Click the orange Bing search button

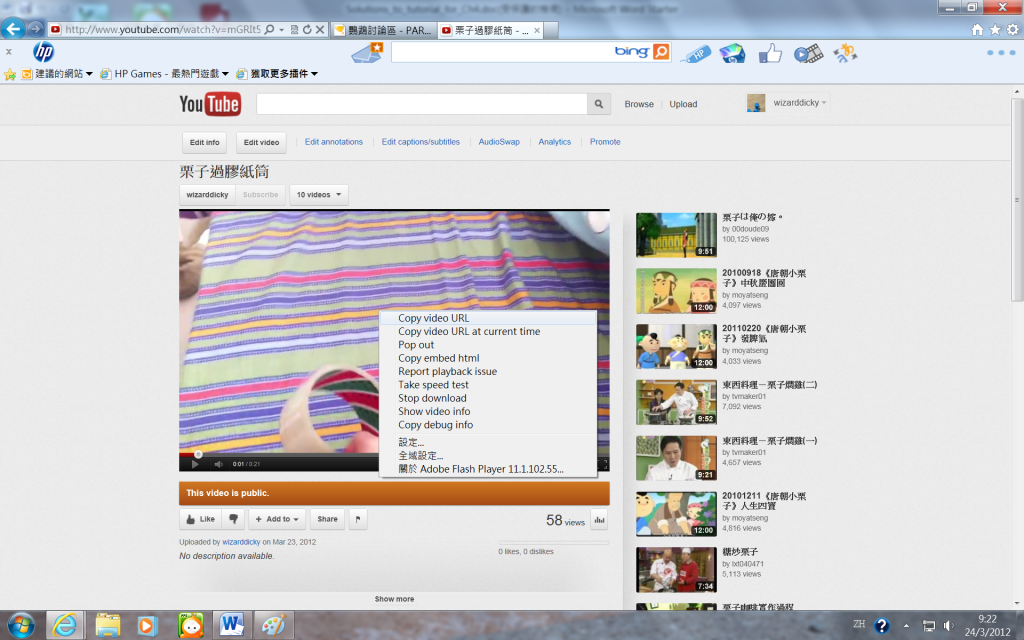click(661, 52)
